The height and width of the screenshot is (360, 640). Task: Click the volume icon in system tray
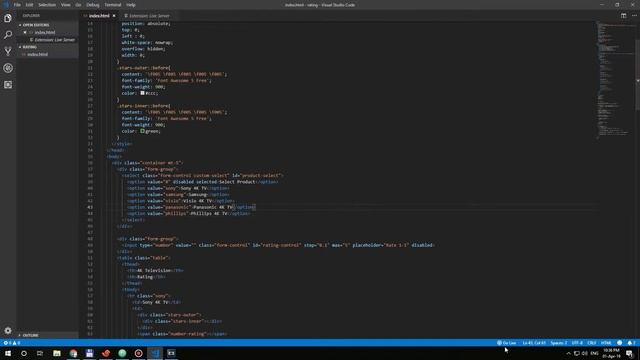click(585, 353)
